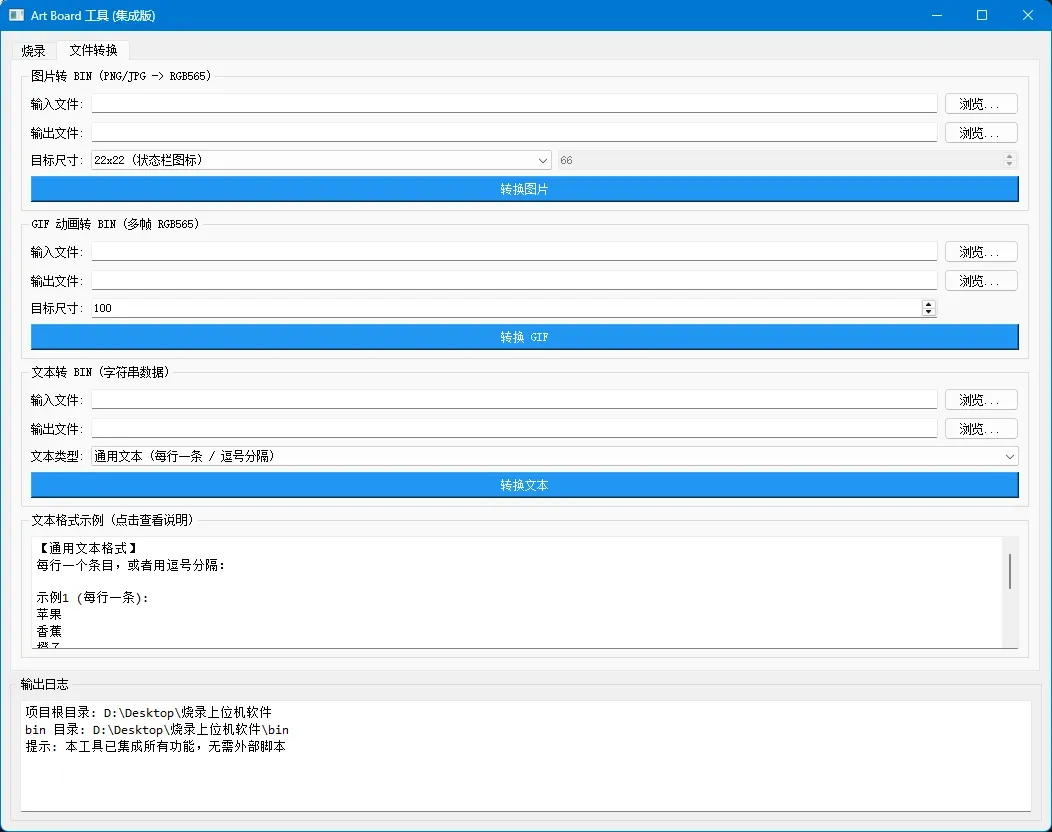Browse for GIF input file
This screenshot has width=1052, height=832.
pos(981,252)
